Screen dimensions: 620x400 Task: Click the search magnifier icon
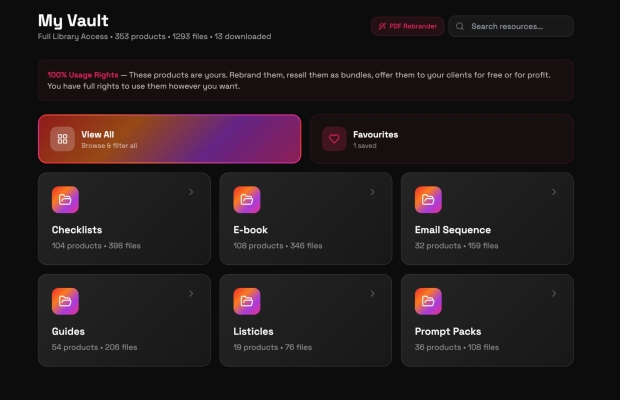[x=460, y=26]
